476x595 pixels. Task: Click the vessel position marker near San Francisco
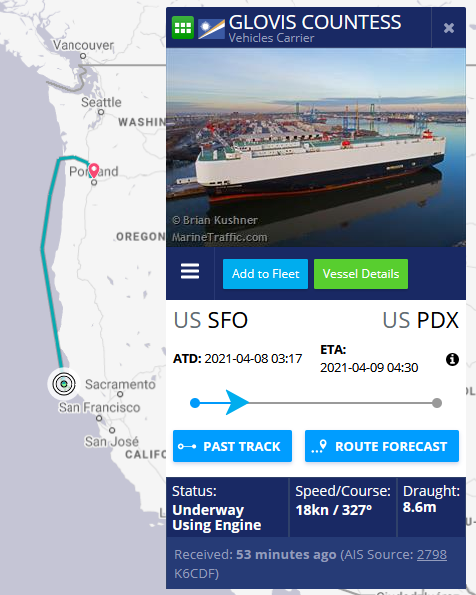[x=64, y=384]
